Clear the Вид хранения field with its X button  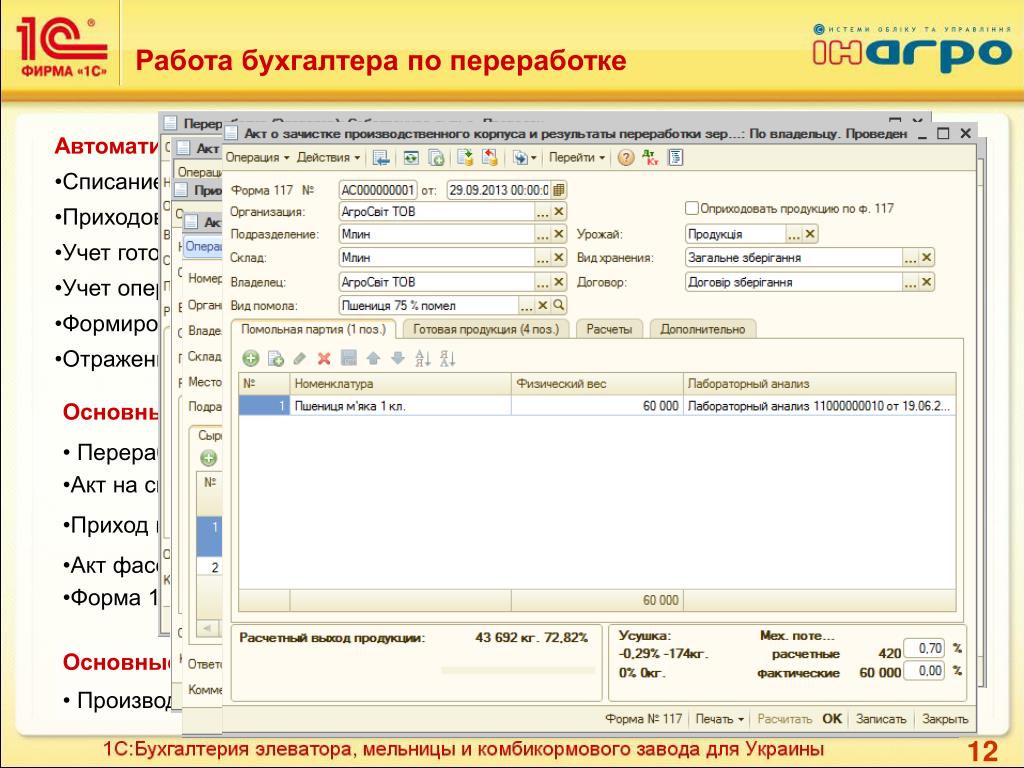[x=927, y=257]
